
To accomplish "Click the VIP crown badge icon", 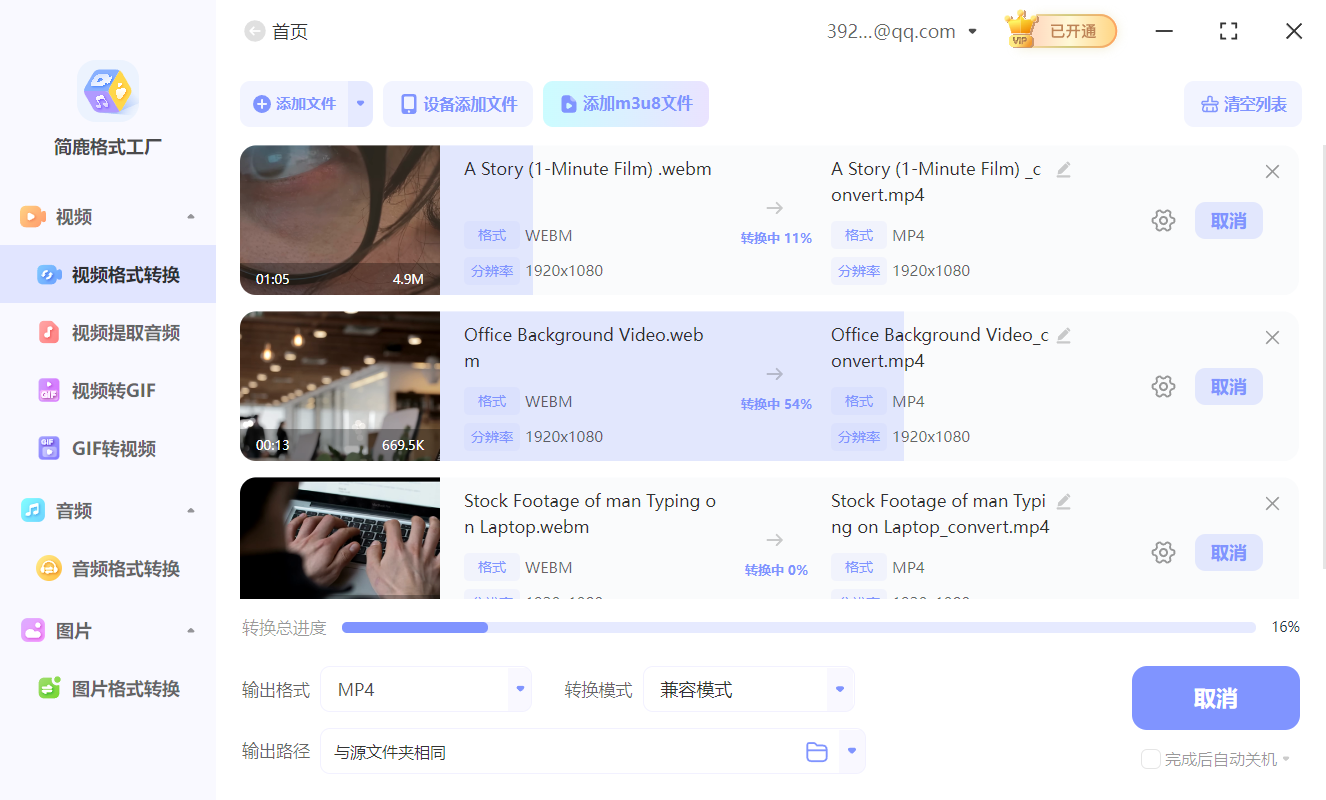I will click(x=1021, y=30).
